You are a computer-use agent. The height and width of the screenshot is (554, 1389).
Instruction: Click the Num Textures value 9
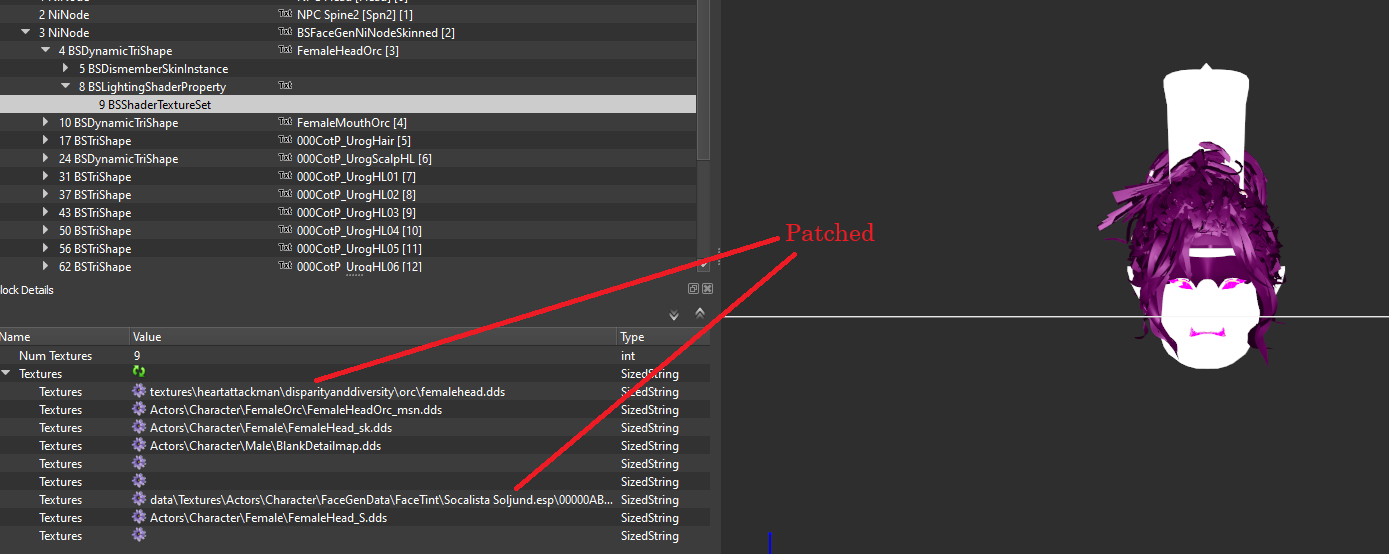138,355
